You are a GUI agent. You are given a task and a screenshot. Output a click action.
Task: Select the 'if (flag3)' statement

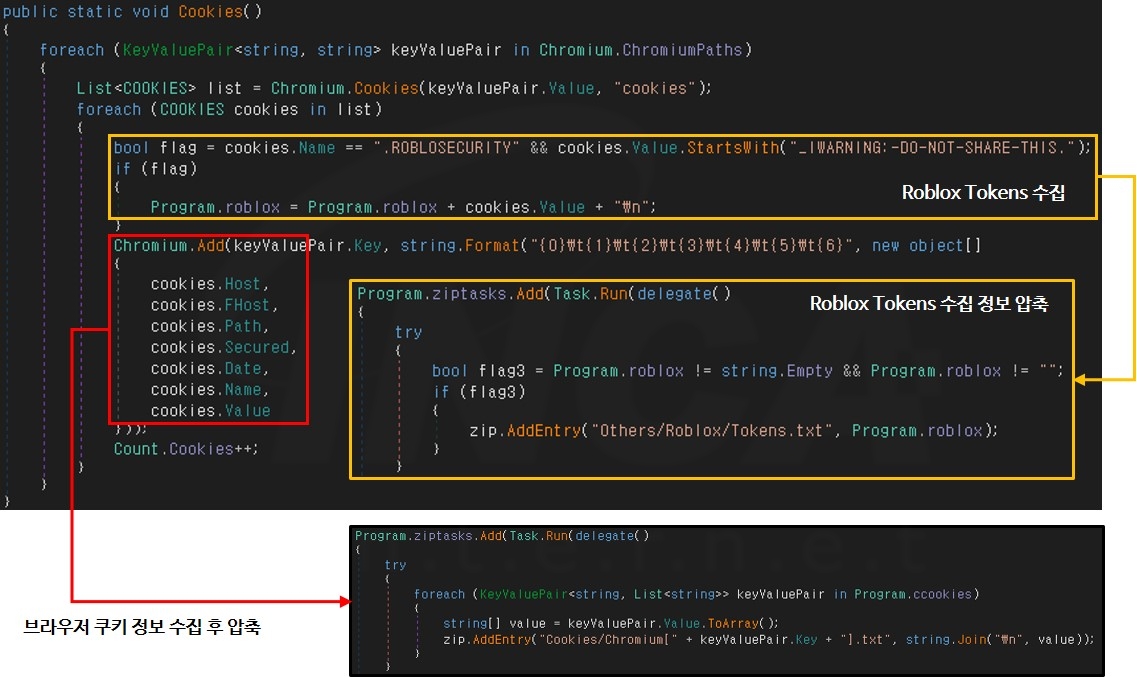pyautogui.click(x=479, y=392)
